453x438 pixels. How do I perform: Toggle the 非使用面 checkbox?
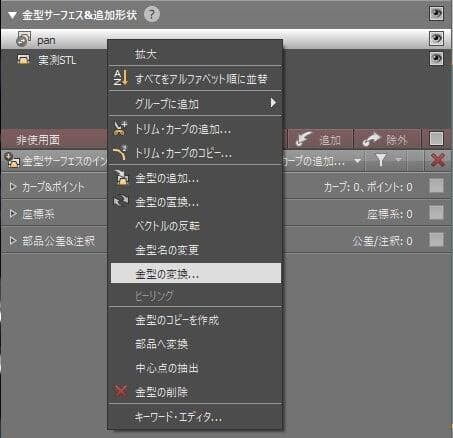pyautogui.click(x=436, y=139)
